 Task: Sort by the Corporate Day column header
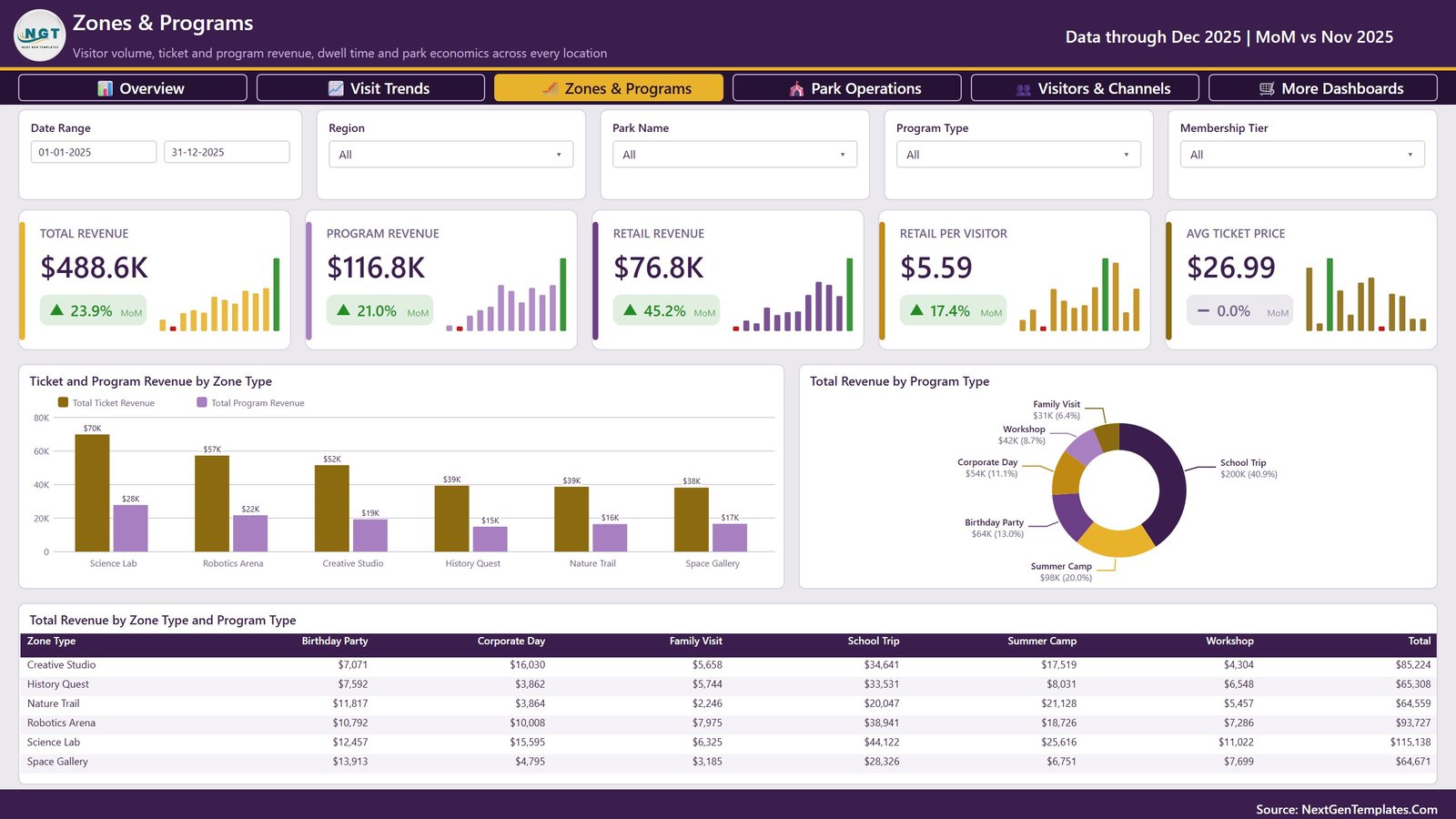pos(511,641)
